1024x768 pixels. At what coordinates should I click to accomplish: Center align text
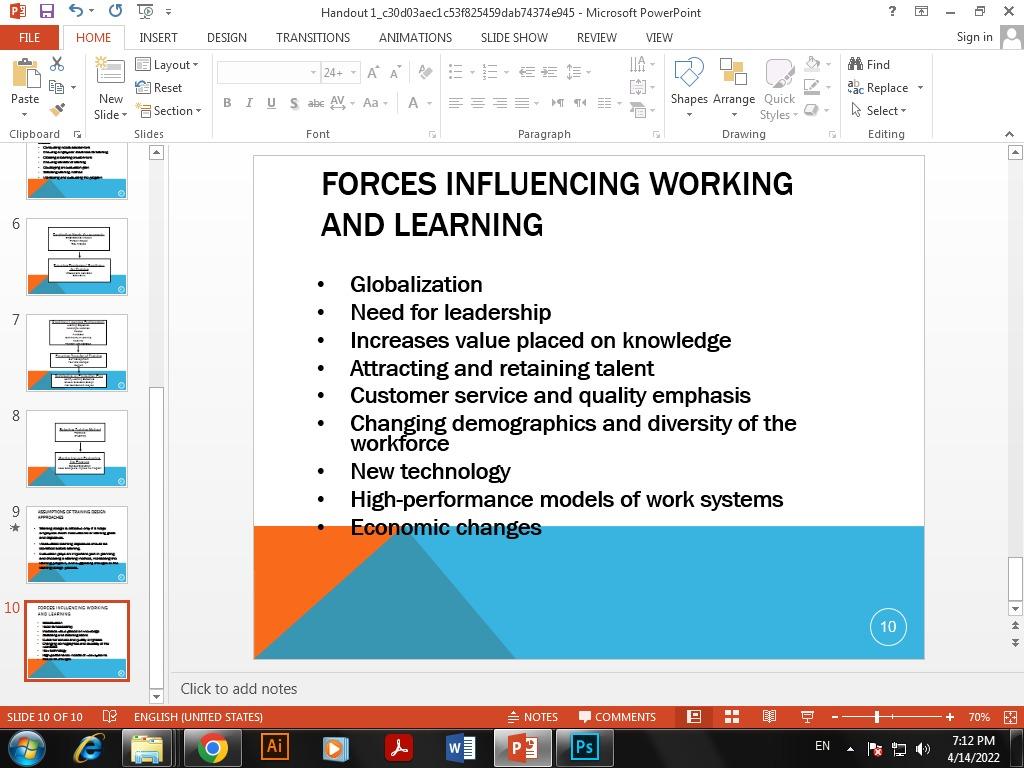[477, 103]
